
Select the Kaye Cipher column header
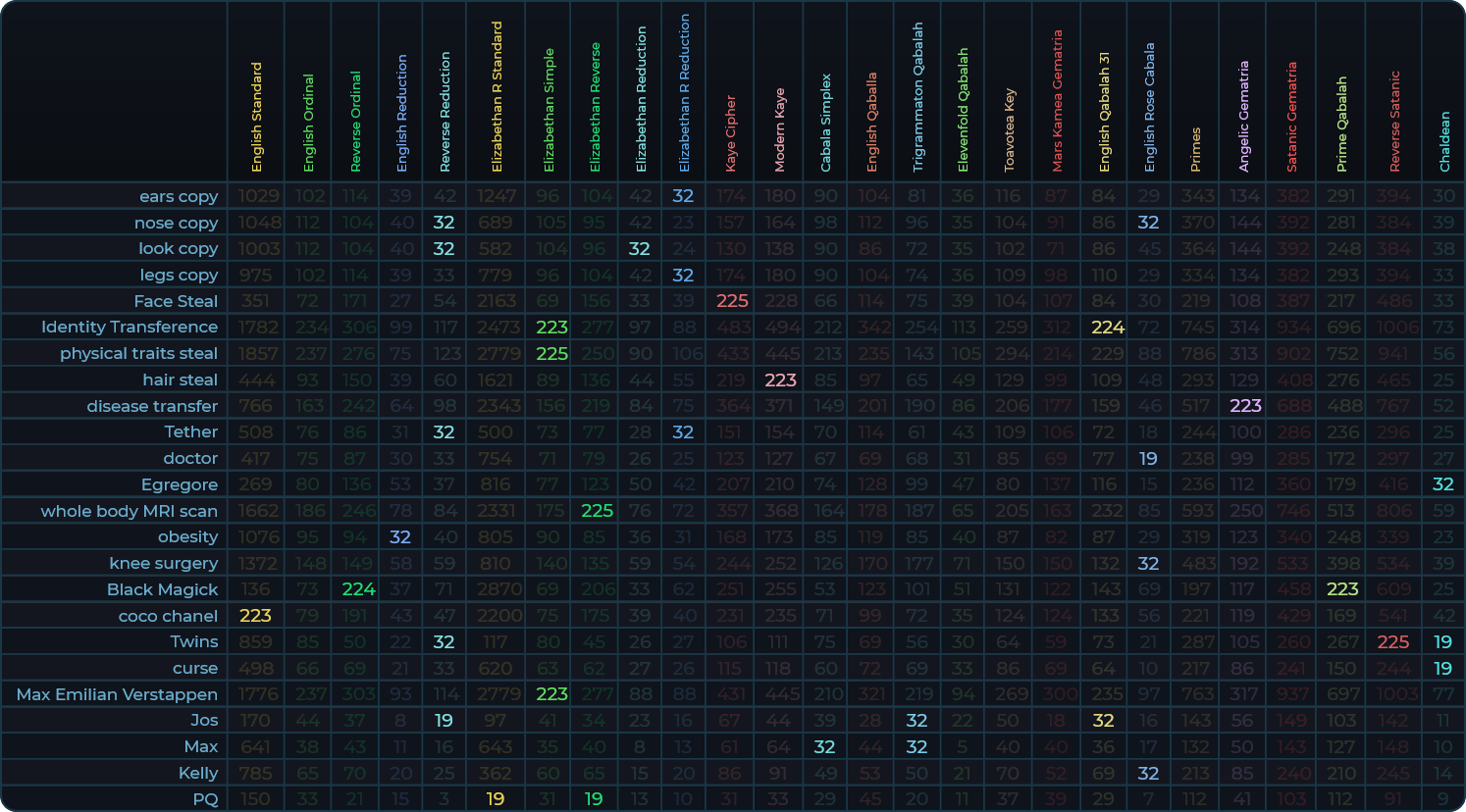731,133
